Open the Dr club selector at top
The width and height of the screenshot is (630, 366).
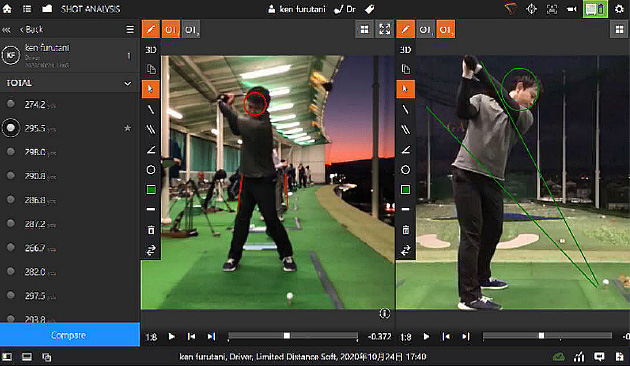tap(345, 9)
